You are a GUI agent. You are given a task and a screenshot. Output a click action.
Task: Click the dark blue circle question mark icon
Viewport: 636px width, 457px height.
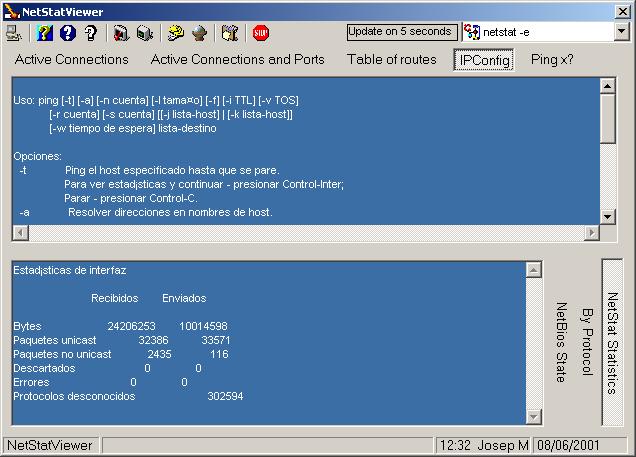[x=68, y=33]
